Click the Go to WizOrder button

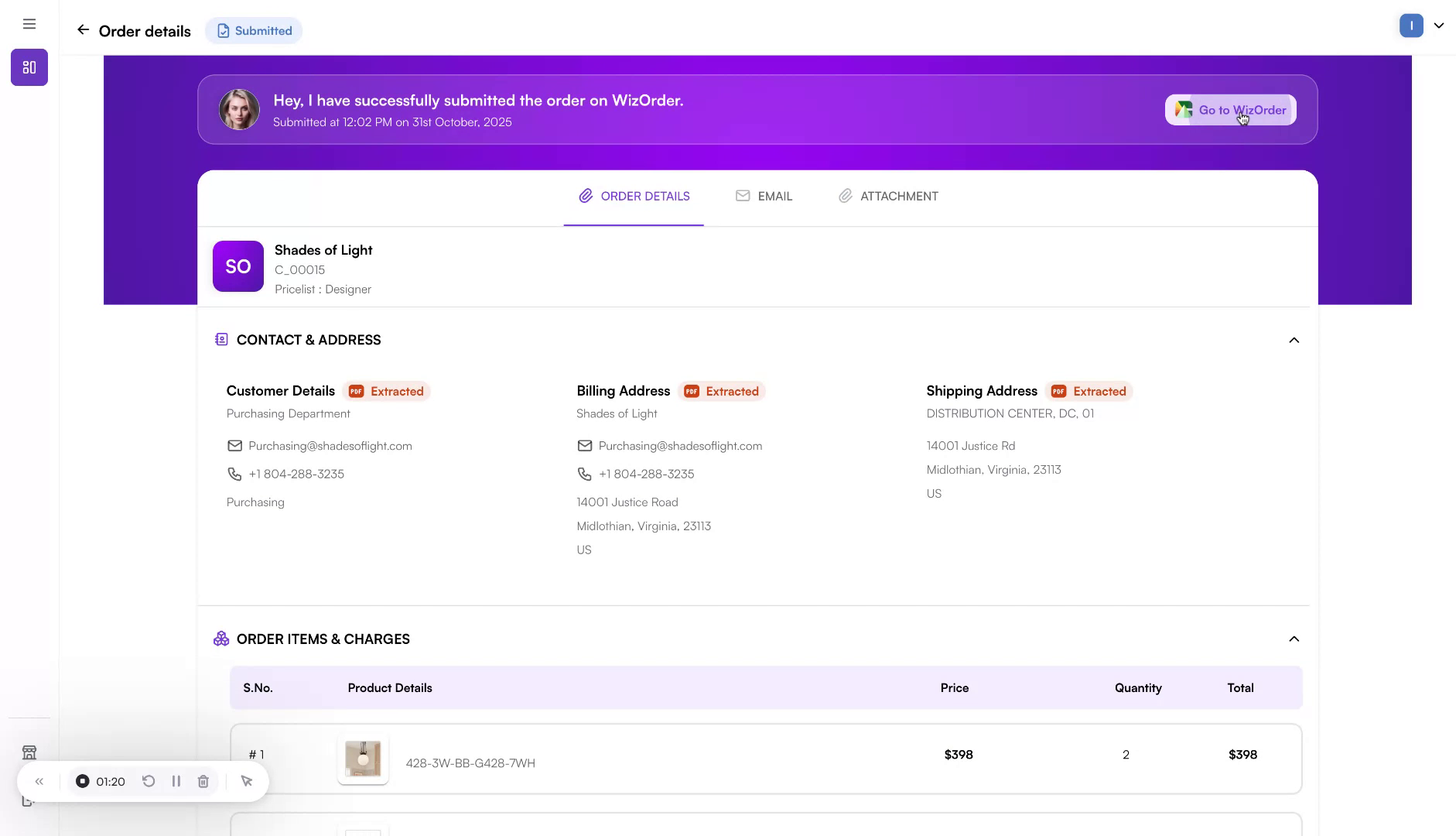pos(1230,109)
